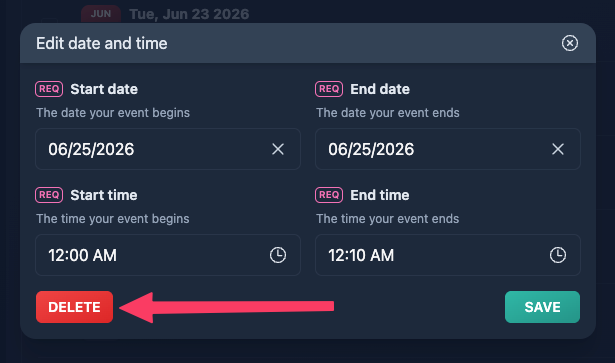The height and width of the screenshot is (363, 615).
Task: Edit the Start date 06/25/2026 field
Action: [168, 149]
